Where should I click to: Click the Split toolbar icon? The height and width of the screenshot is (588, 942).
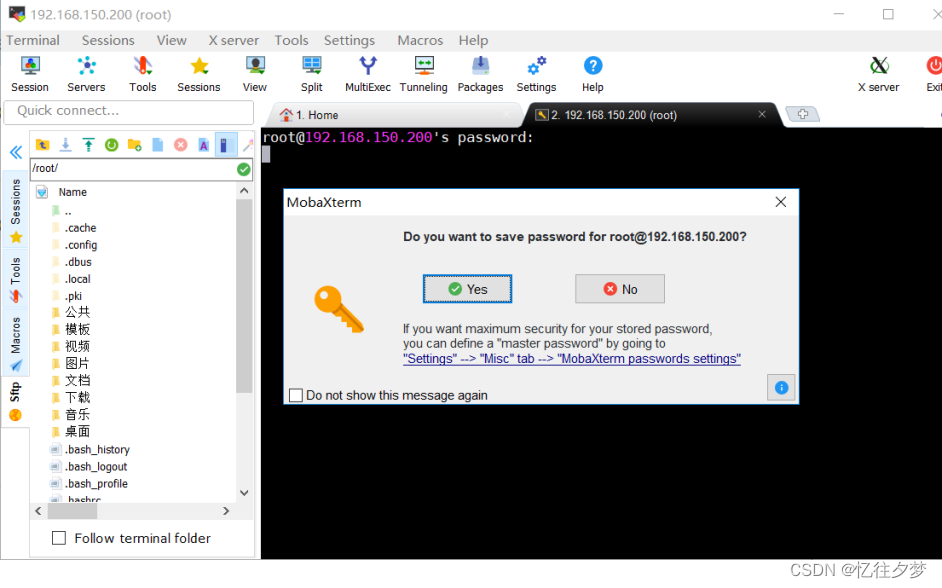(311, 74)
